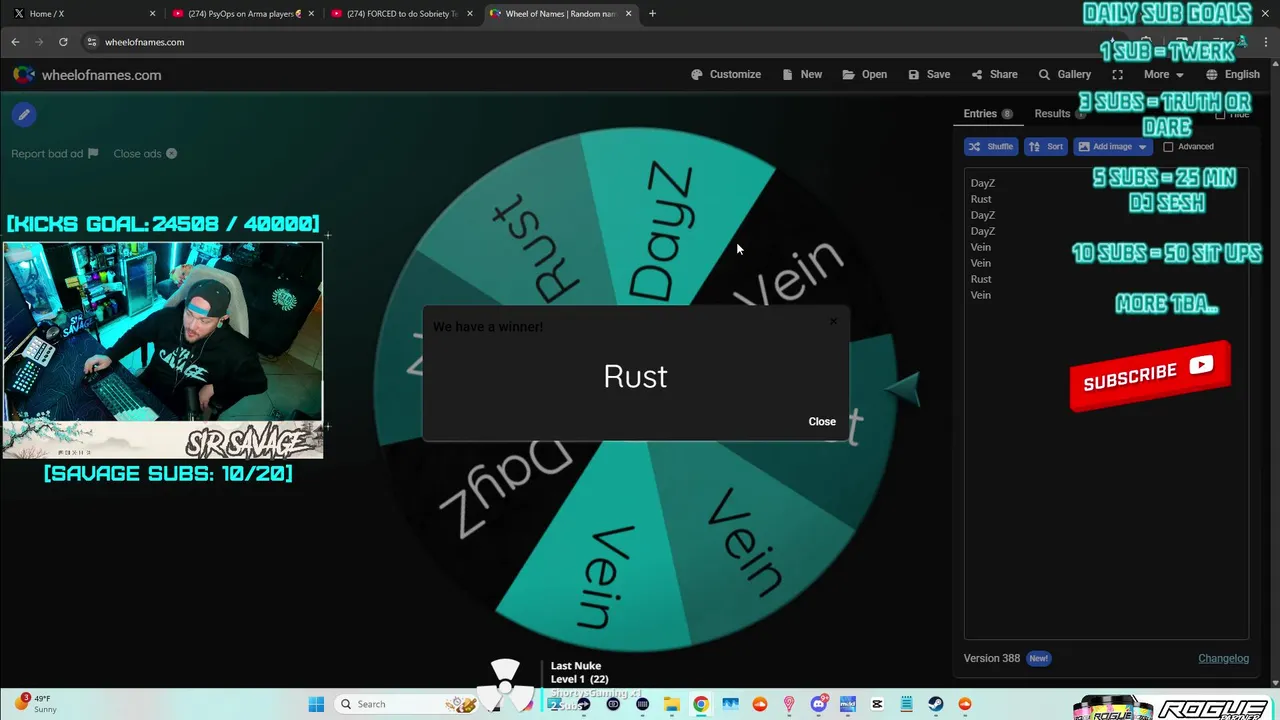
Task: Sort the entries alphabetically
Action: point(1046,147)
